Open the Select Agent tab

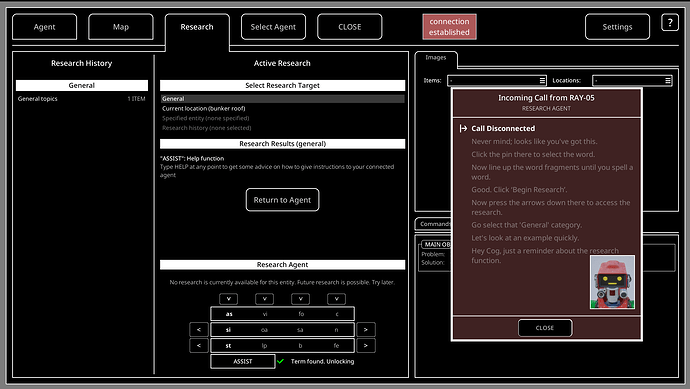(x=273, y=27)
